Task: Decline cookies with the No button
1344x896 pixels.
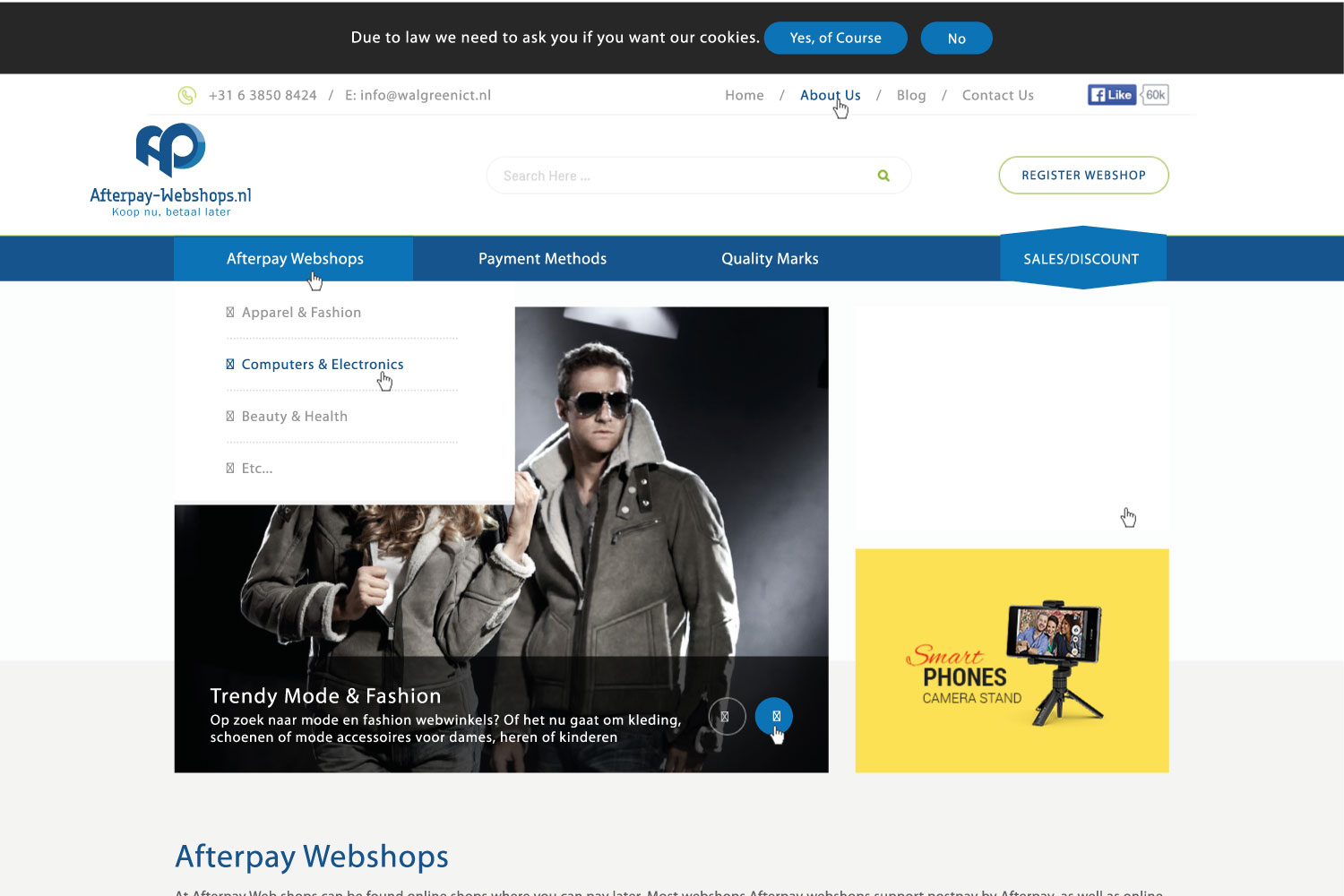Action: click(957, 38)
